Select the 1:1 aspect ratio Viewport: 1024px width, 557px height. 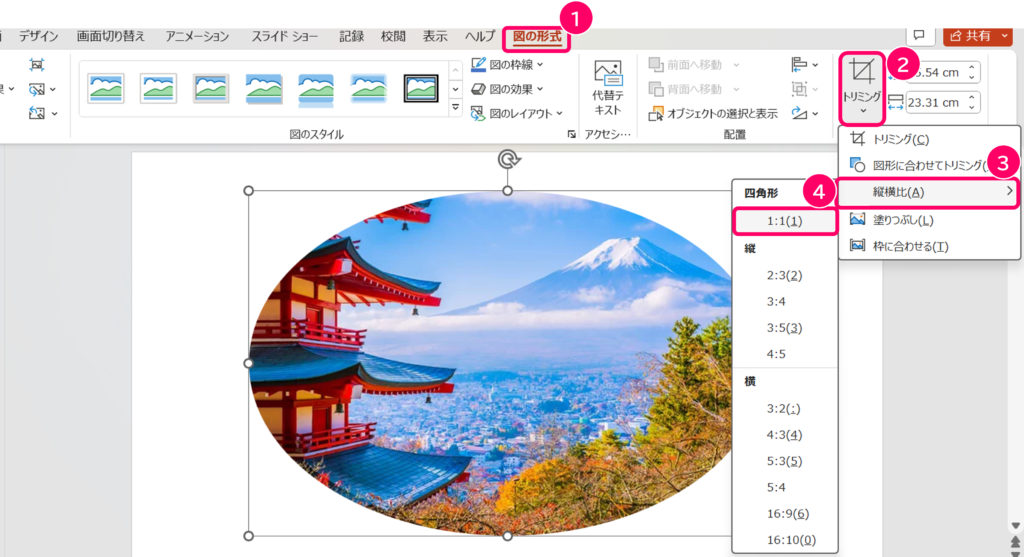point(785,221)
